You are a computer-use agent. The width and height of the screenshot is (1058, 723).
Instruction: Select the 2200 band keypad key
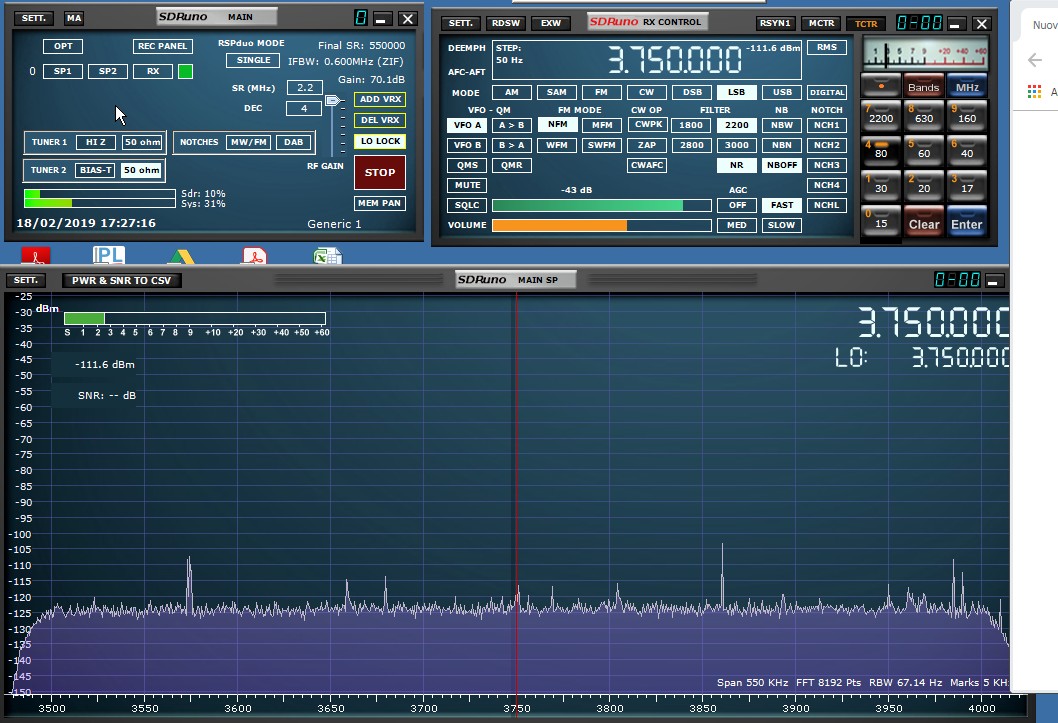point(881,114)
